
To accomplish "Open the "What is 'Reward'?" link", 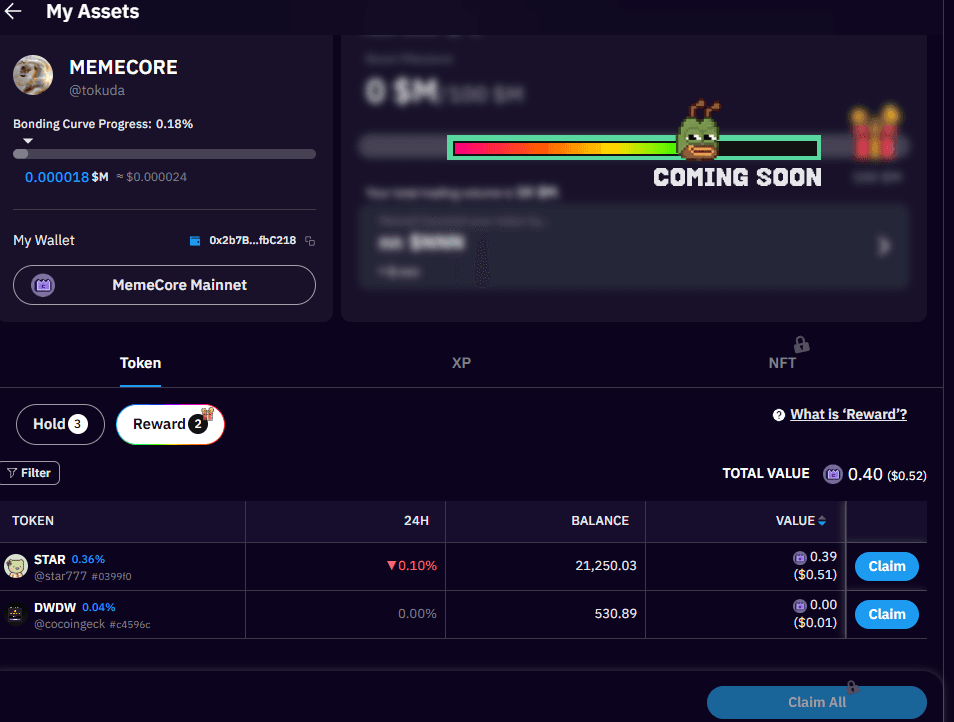I will click(848, 414).
